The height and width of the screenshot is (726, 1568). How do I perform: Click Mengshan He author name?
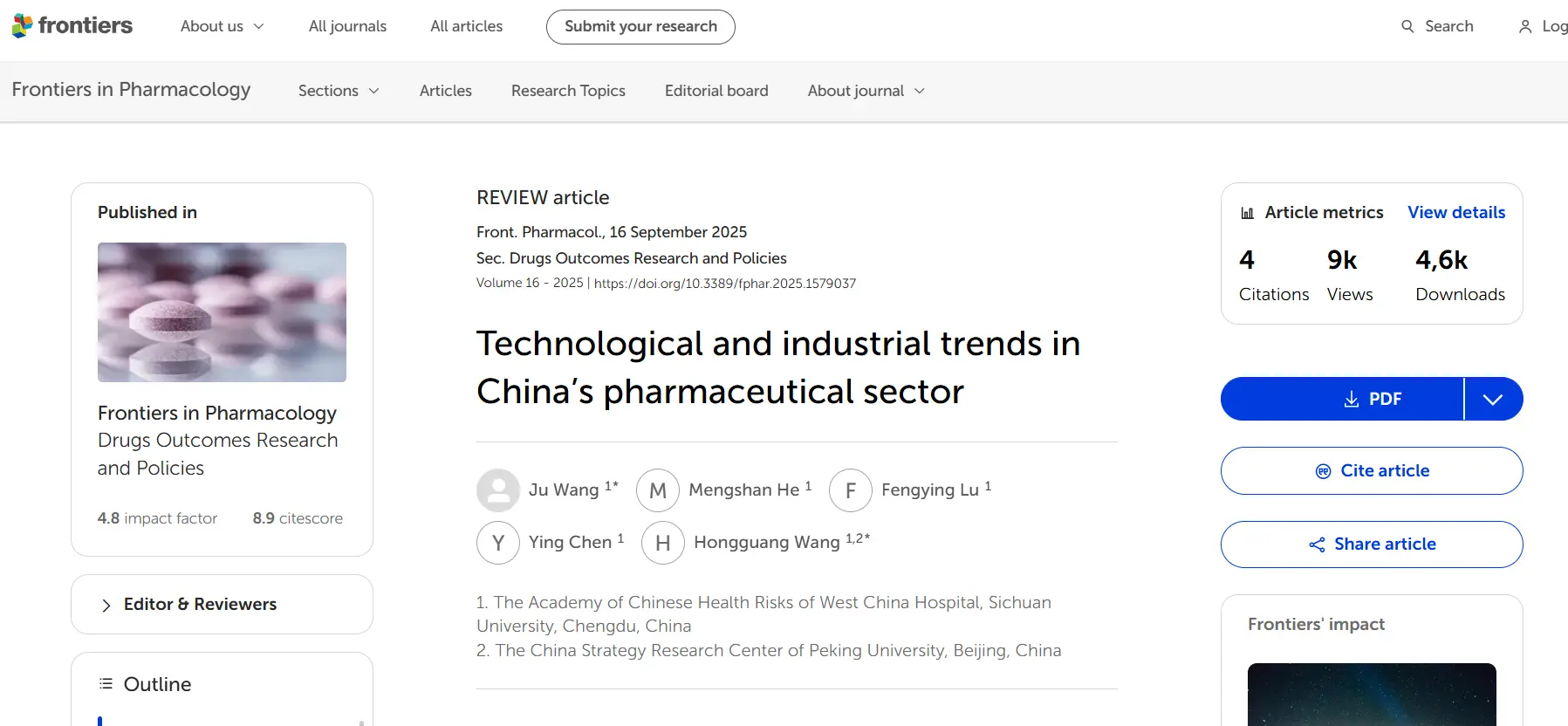click(744, 490)
